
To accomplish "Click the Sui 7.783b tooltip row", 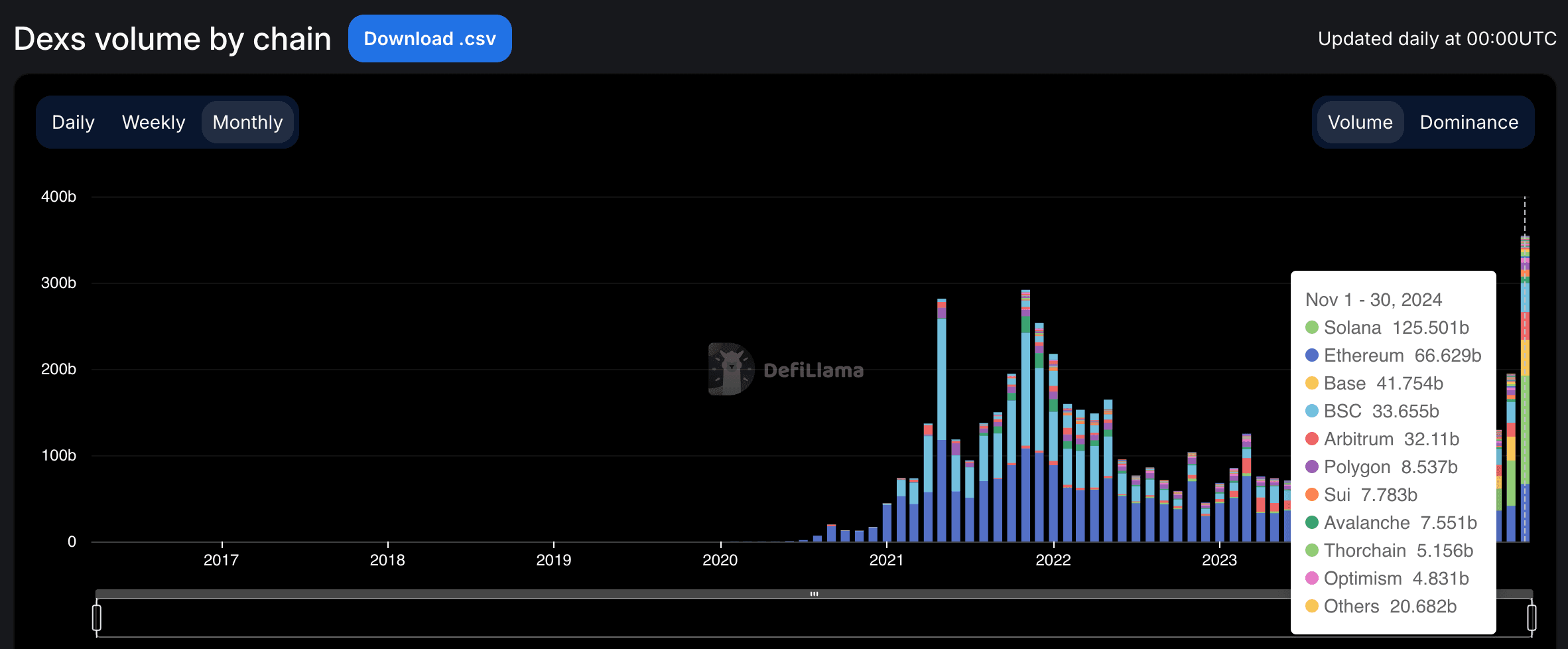I will pyautogui.click(x=1361, y=495).
